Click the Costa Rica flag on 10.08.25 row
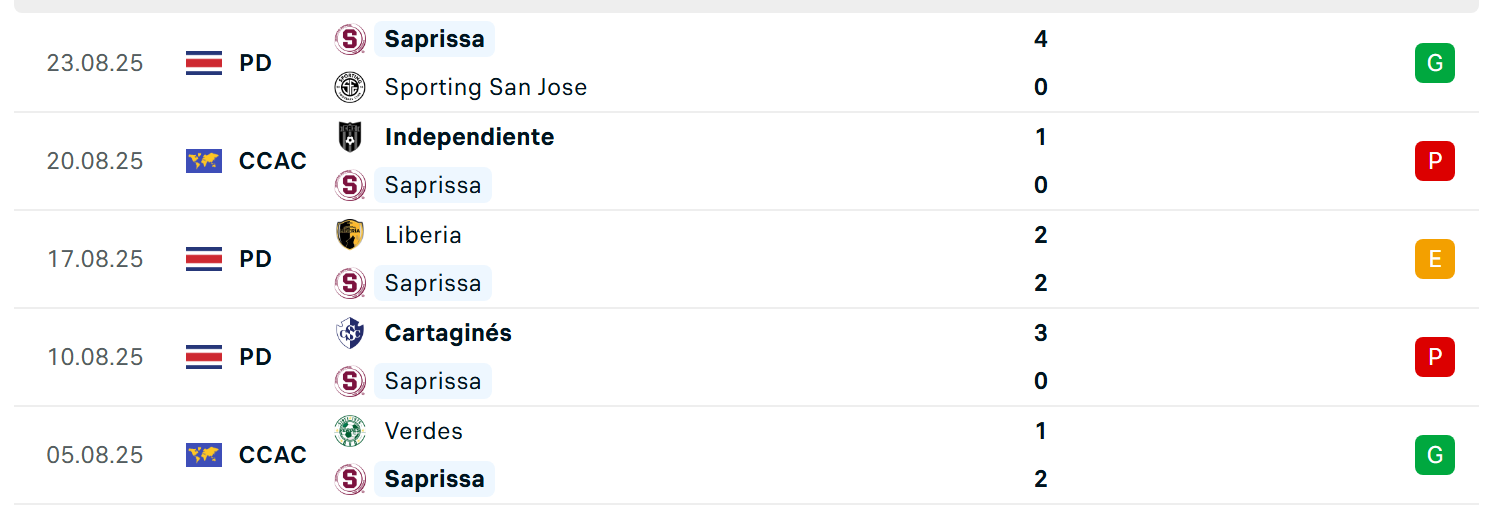 pos(204,357)
